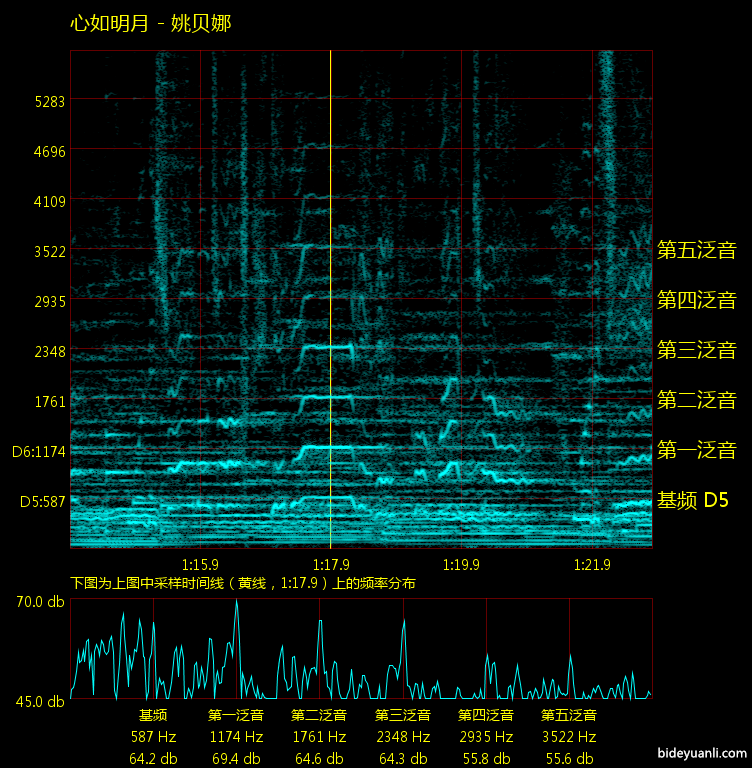Click the 第三泛音 label right of spectrogram
Screen dimensions: 752x768
696,350
